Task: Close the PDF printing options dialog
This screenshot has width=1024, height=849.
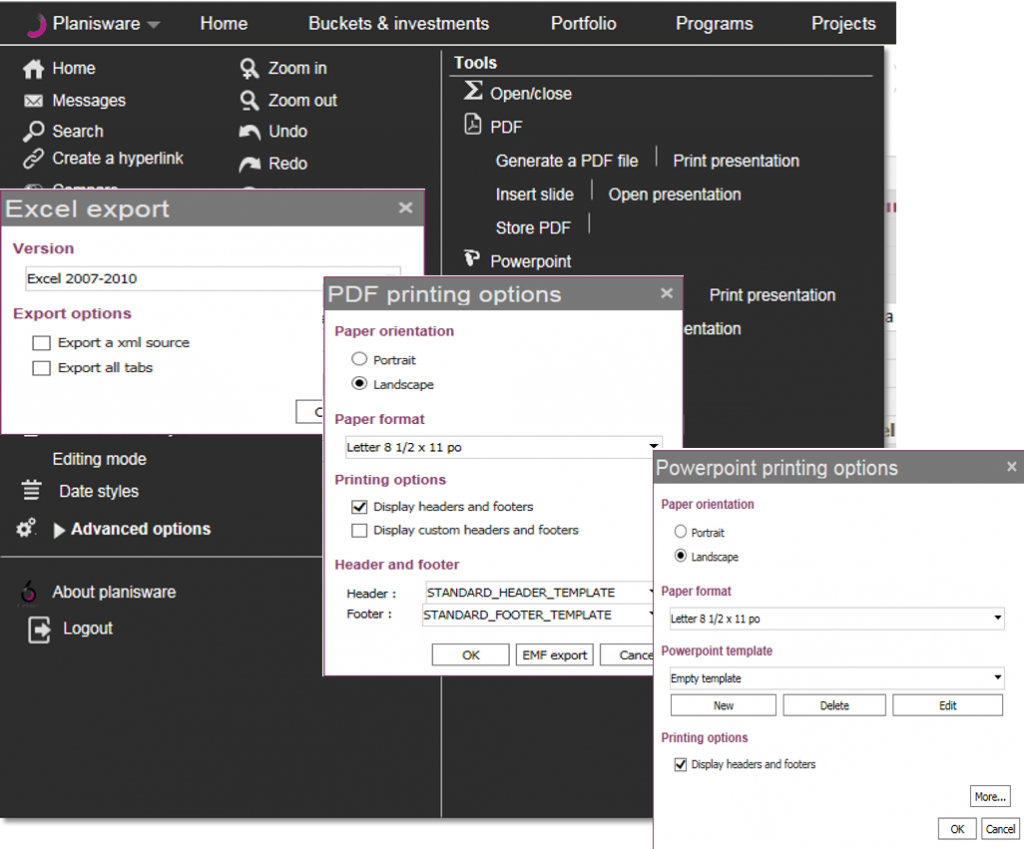Action: click(x=666, y=293)
